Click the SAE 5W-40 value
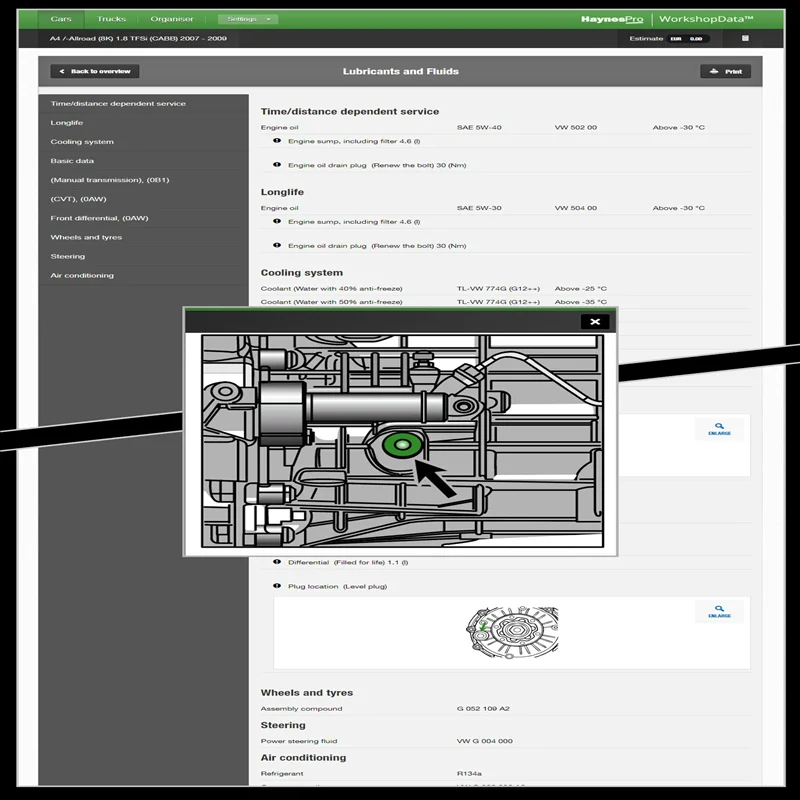Screen dimensions: 800x800 click(x=479, y=128)
